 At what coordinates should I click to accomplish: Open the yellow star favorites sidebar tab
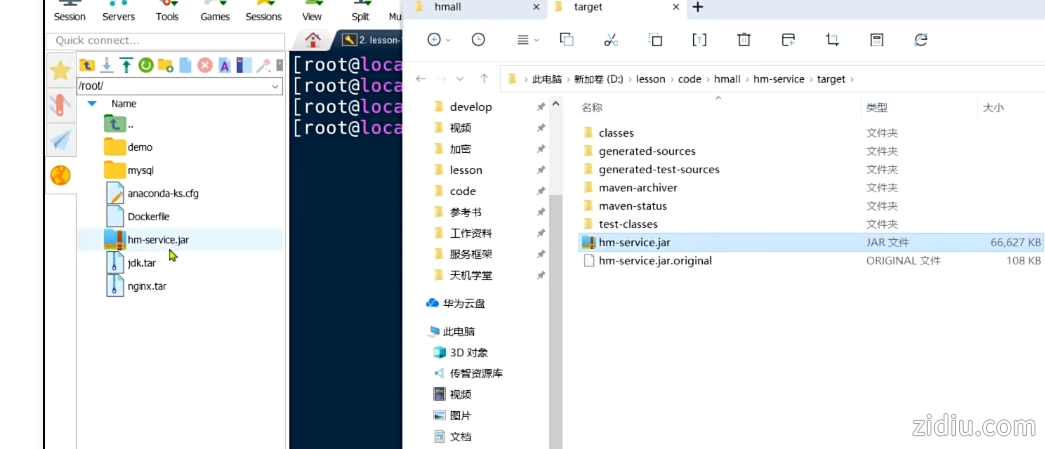(x=60, y=70)
